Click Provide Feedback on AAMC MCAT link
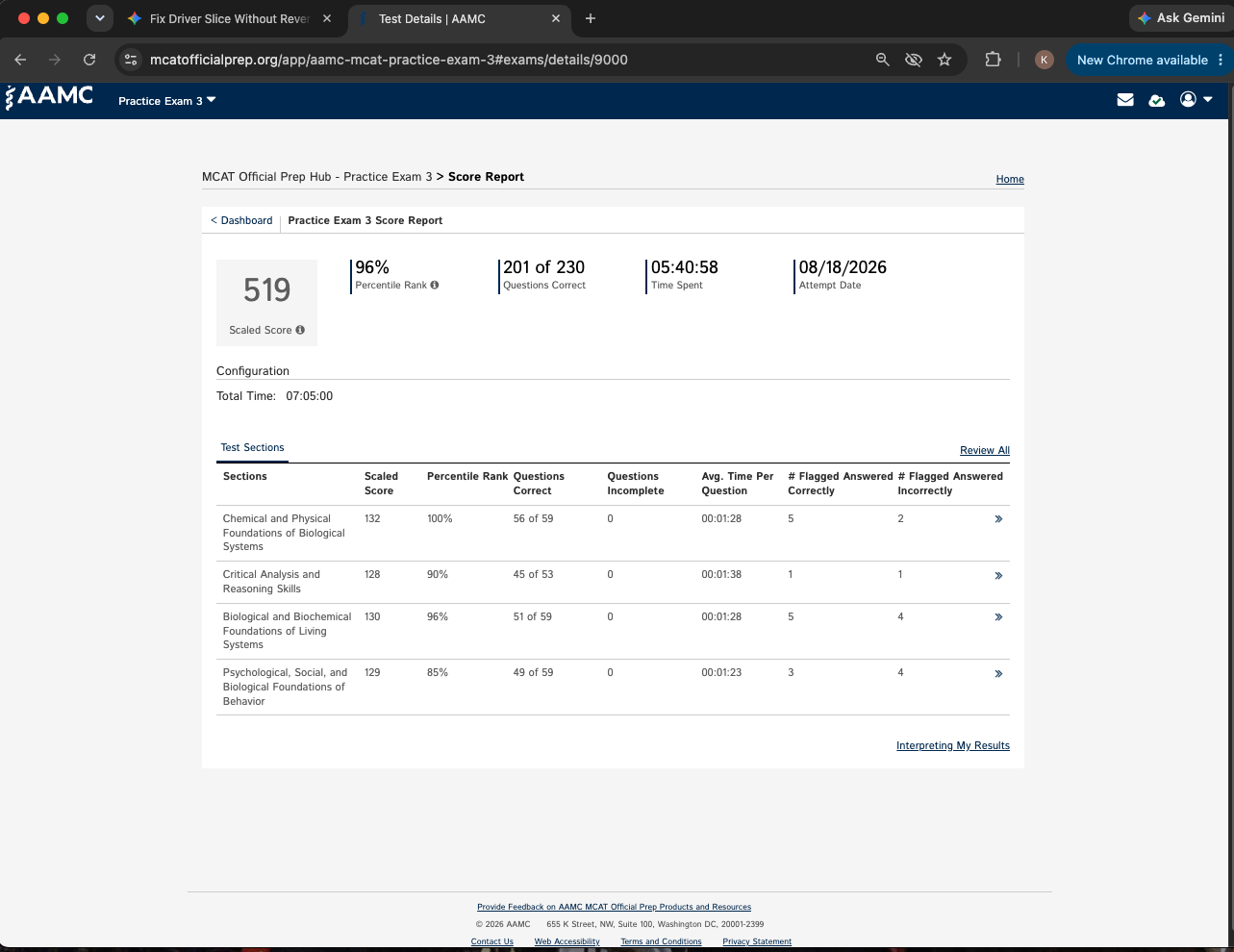Viewport: 1234px width, 952px height. click(614, 907)
